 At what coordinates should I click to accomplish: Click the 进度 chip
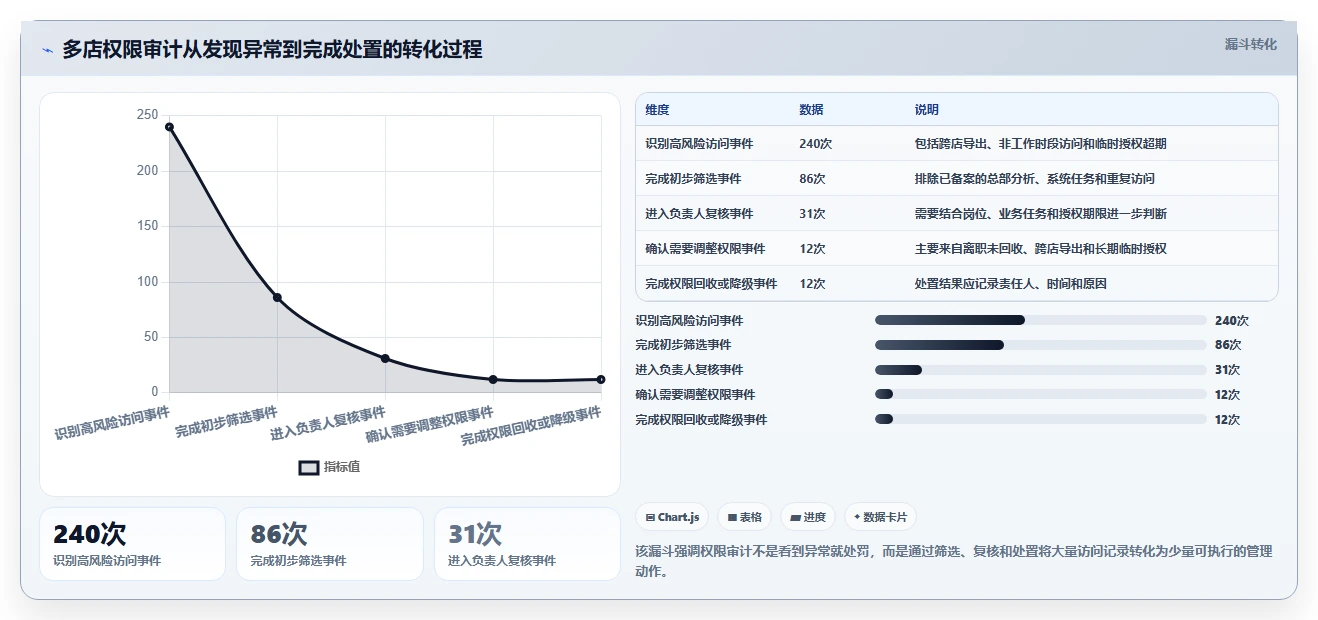coord(808,517)
